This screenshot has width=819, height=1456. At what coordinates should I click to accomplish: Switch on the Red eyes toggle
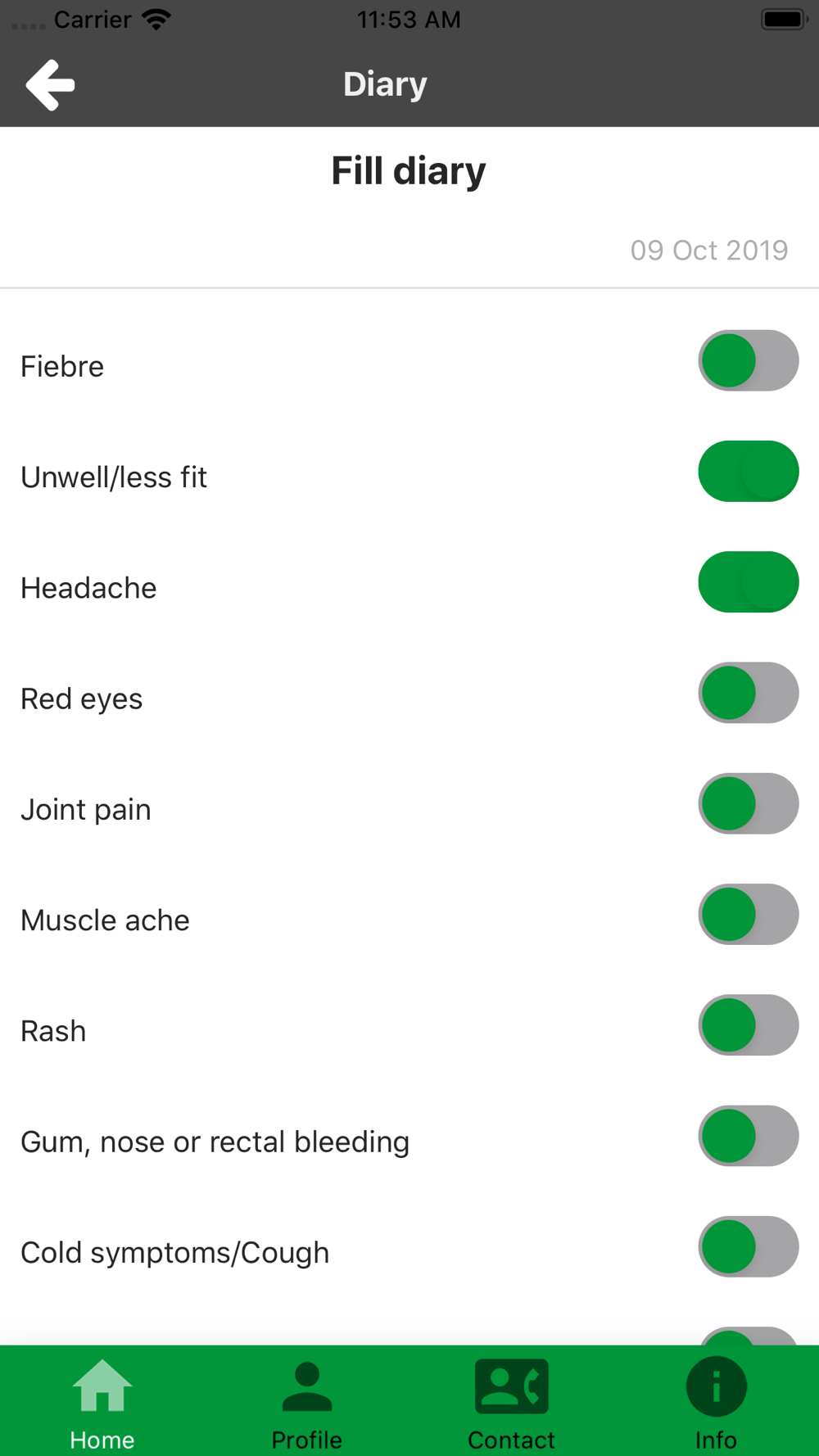pos(749,693)
